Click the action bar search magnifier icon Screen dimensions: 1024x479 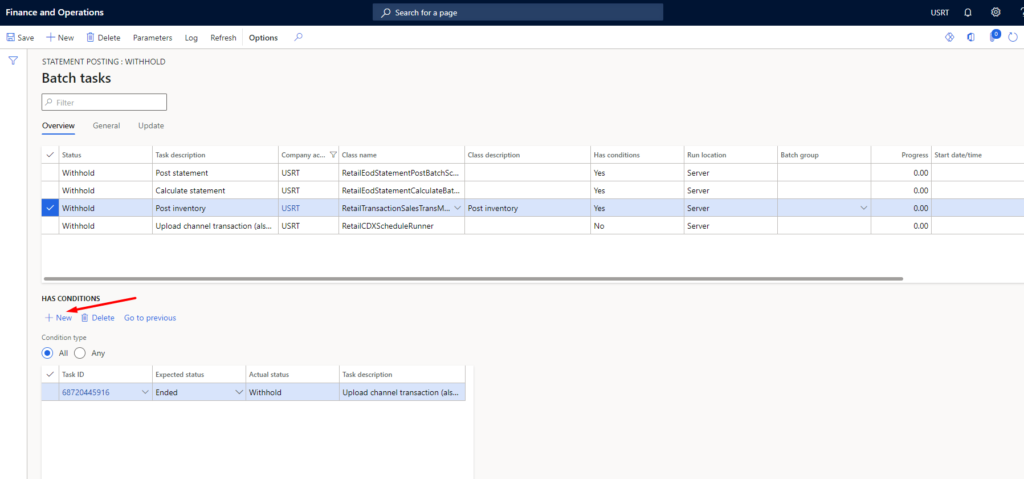pyautogui.click(x=298, y=37)
